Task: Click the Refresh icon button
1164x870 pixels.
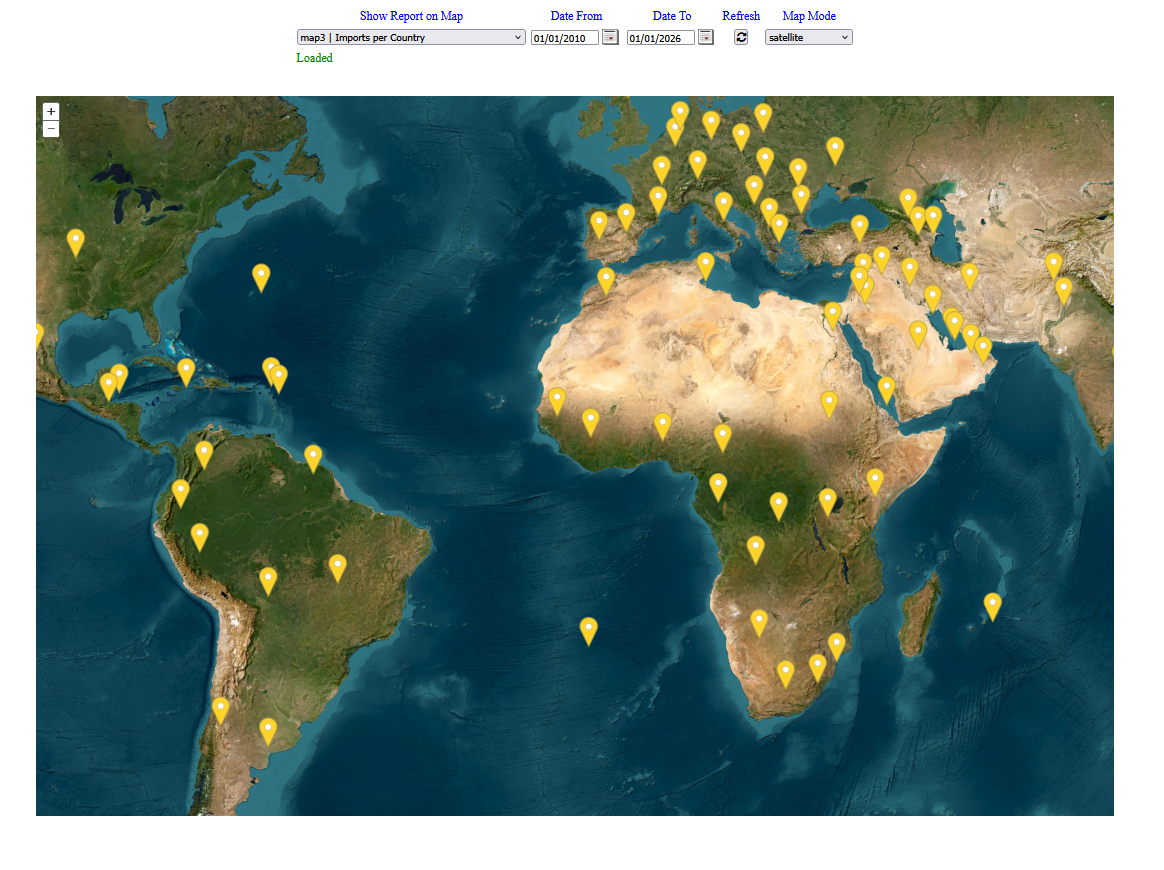Action: pyautogui.click(x=741, y=37)
